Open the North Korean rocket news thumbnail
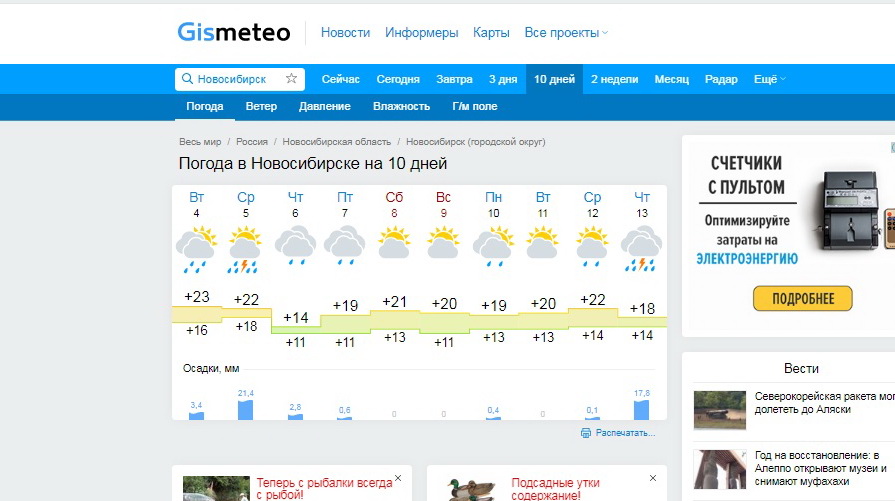The image size is (895, 501). [x=719, y=410]
